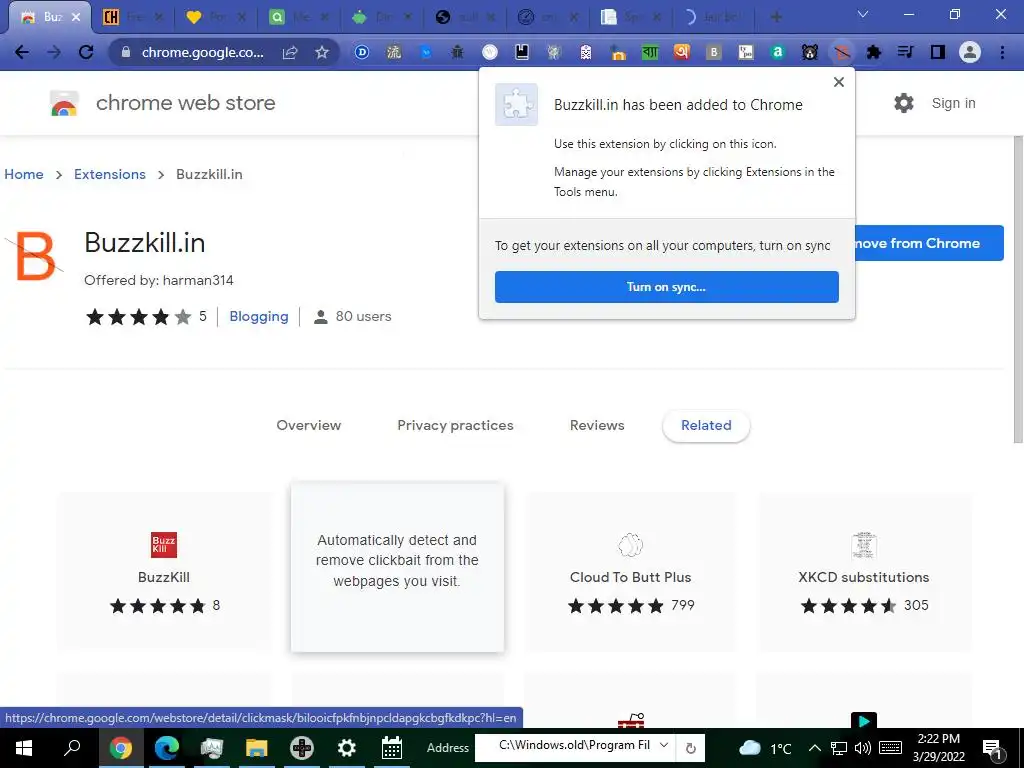This screenshot has width=1024, height=768.
Task: Open the network icon in system tray
Action: click(839, 748)
